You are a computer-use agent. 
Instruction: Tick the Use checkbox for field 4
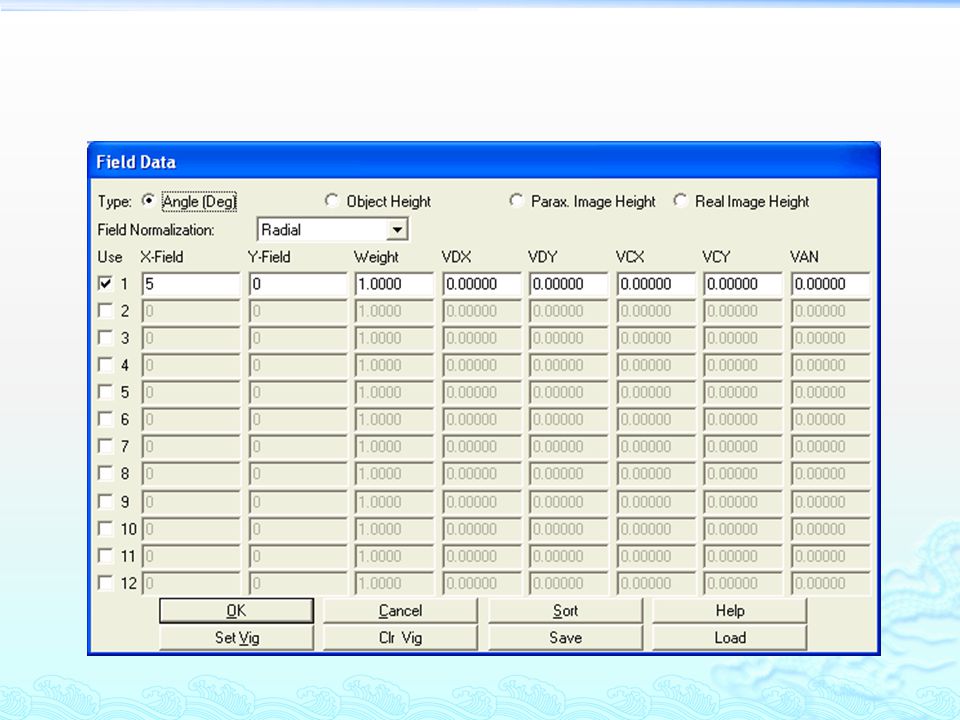click(x=105, y=365)
